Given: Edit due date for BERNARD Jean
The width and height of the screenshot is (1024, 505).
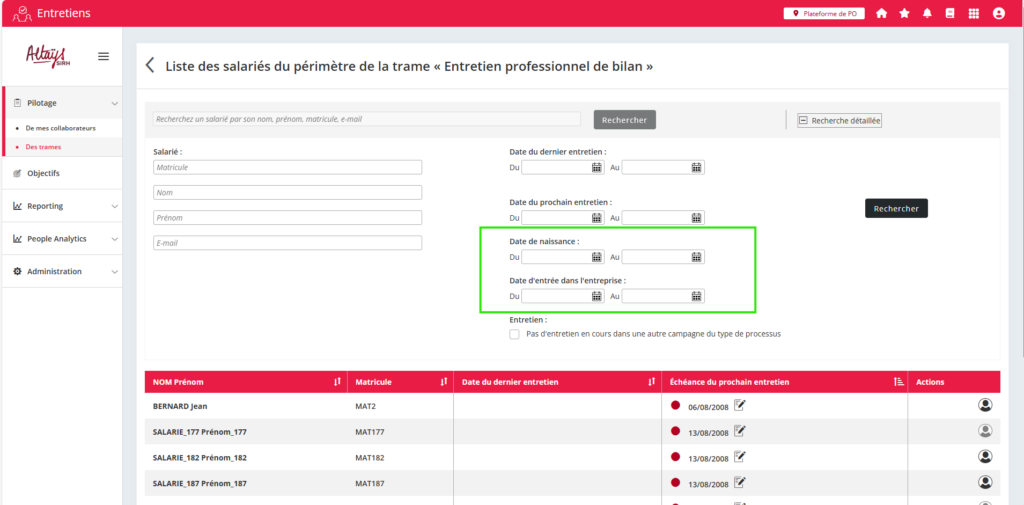Looking at the screenshot, I should click(x=740, y=405).
